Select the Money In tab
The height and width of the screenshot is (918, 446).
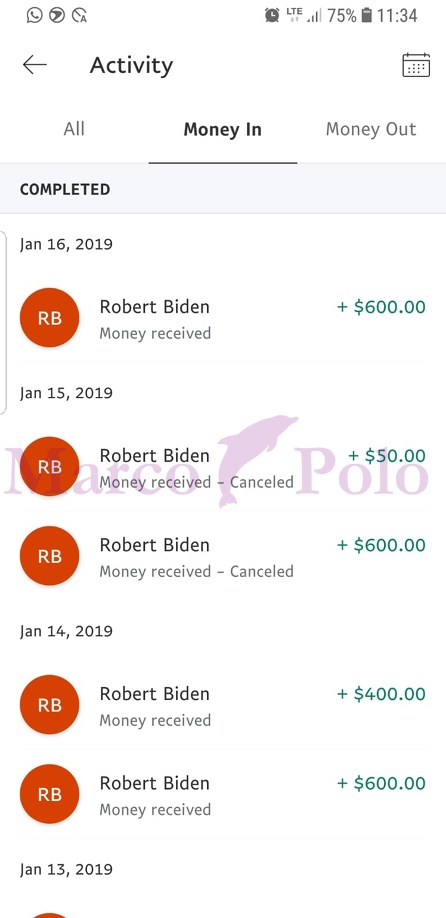pyautogui.click(x=222, y=129)
